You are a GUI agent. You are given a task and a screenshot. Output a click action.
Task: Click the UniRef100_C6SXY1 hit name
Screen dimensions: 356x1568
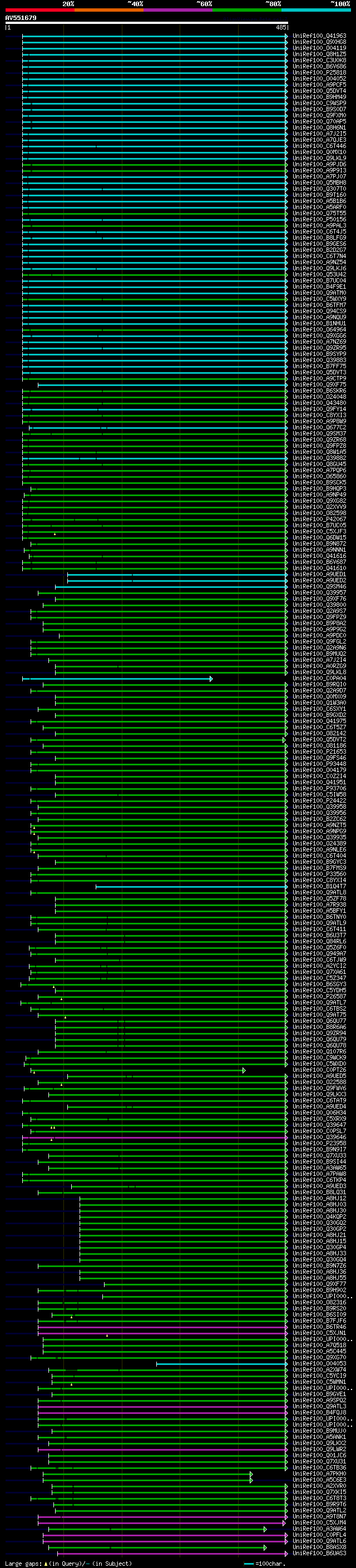click(319, 709)
